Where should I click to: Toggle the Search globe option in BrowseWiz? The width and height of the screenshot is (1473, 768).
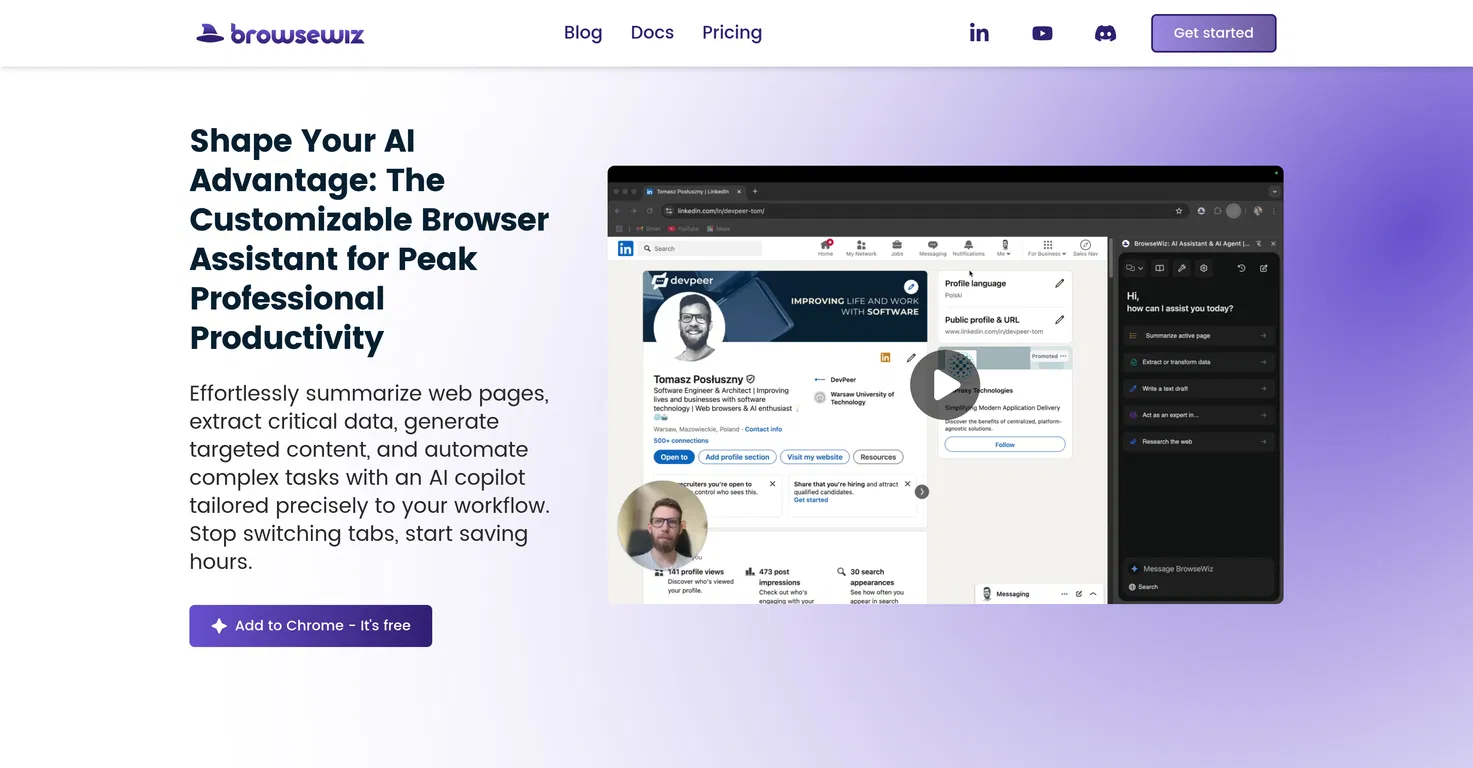1143,587
